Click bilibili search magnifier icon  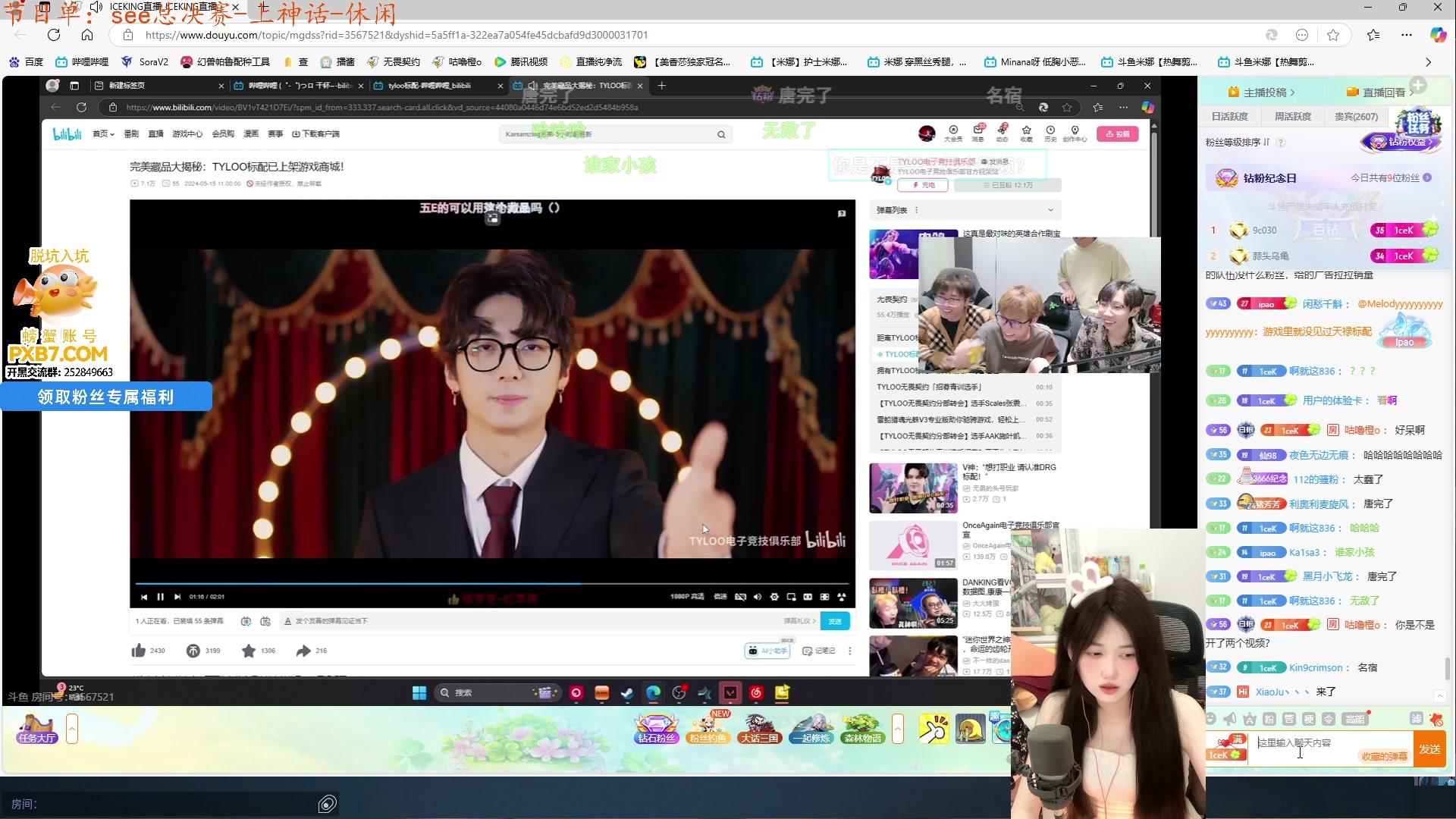click(x=721, y=134)
